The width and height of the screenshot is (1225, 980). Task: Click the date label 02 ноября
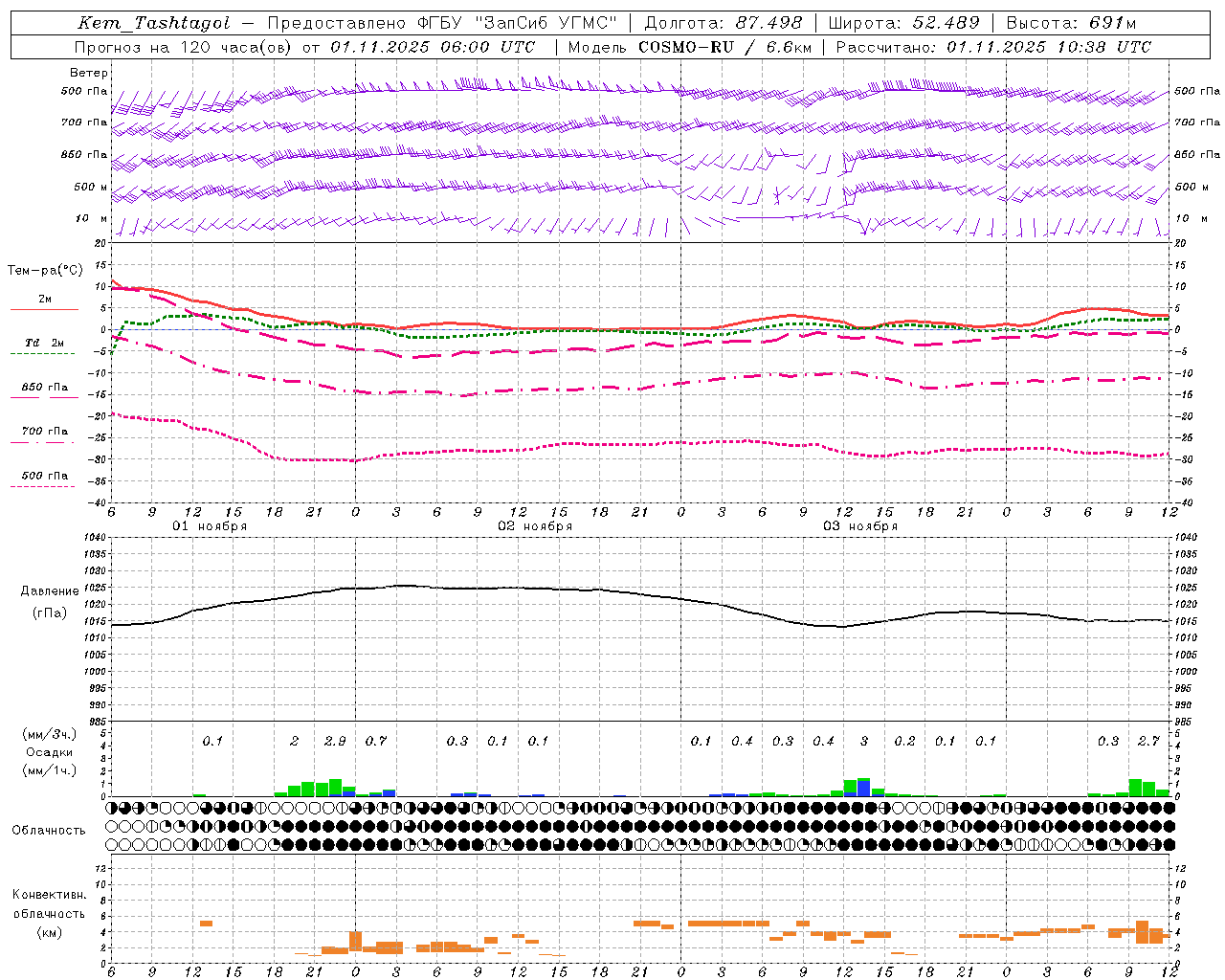[535, 526]
